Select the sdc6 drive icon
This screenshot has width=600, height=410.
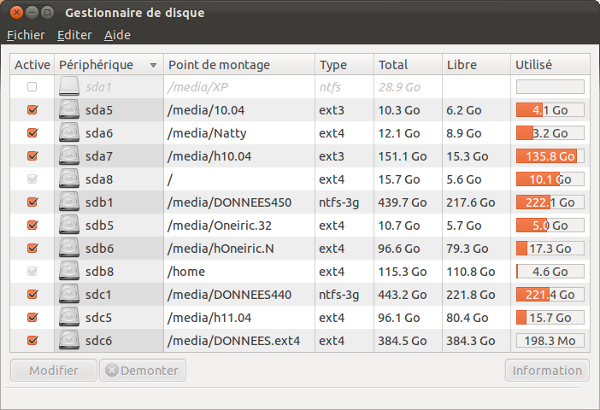69,340
